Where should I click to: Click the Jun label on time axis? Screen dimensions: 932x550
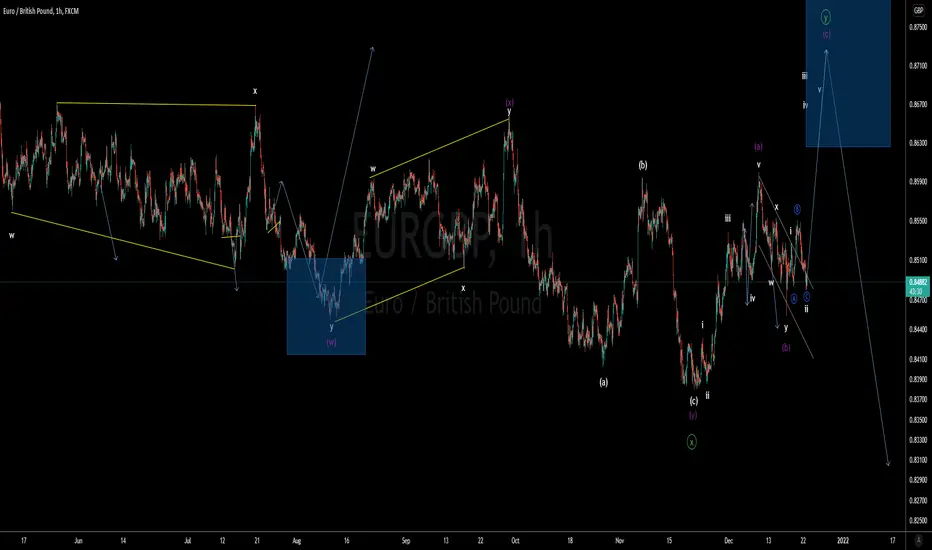(x=78, y=540)
